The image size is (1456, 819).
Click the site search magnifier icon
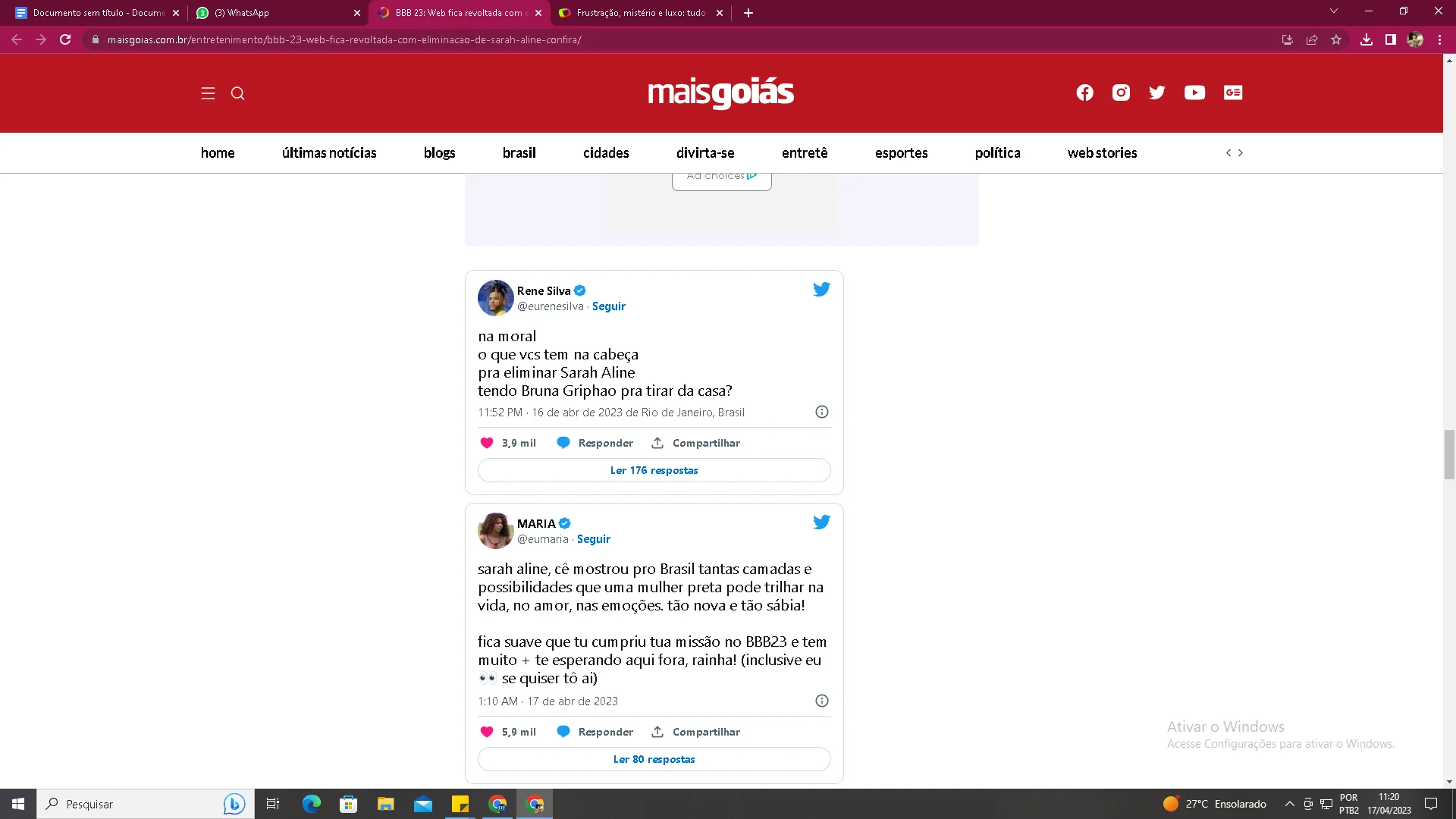click(x=237, y=93)
